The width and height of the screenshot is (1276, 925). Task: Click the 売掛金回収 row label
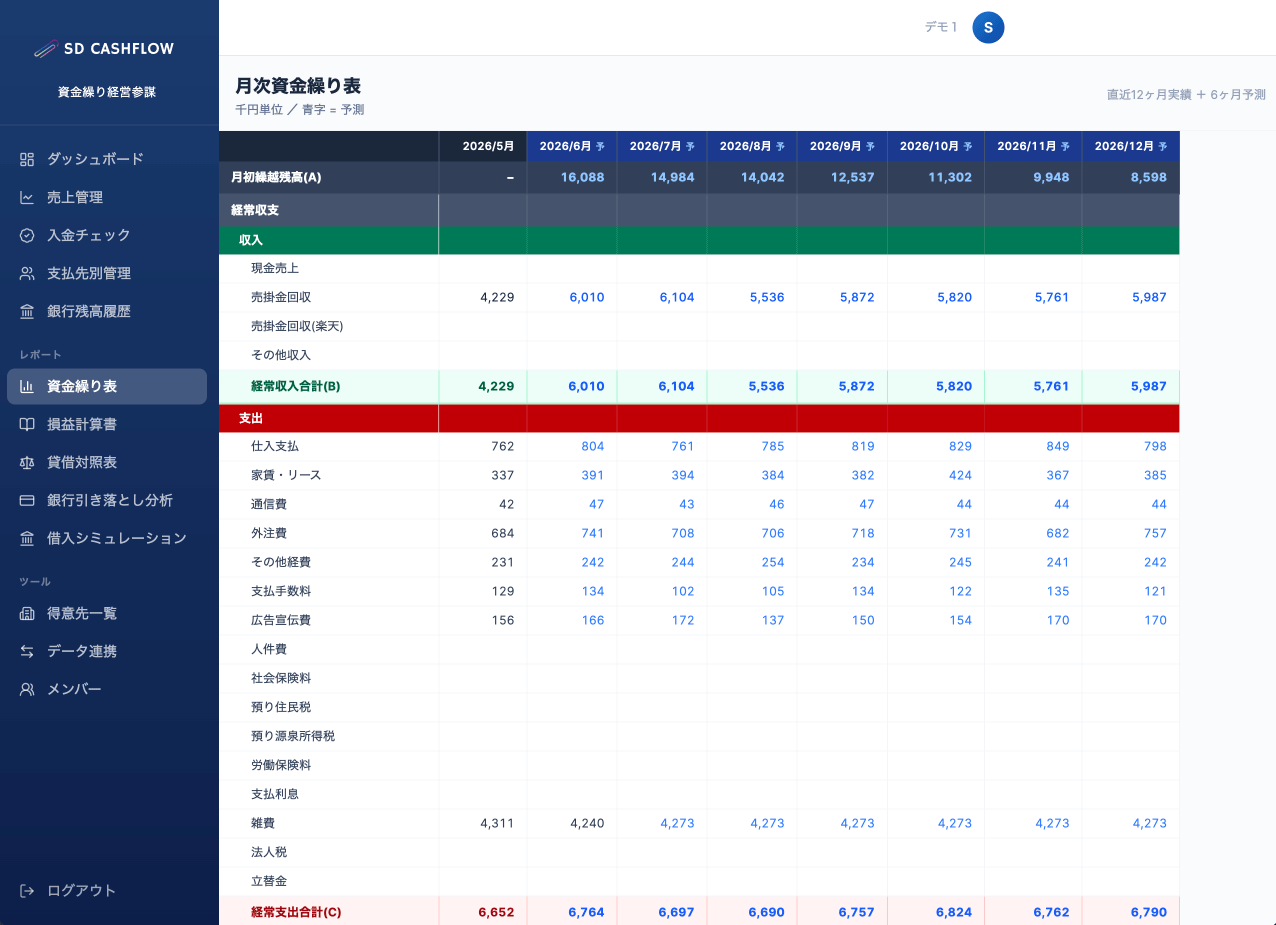pyautogui.click(x=281, y=297)
